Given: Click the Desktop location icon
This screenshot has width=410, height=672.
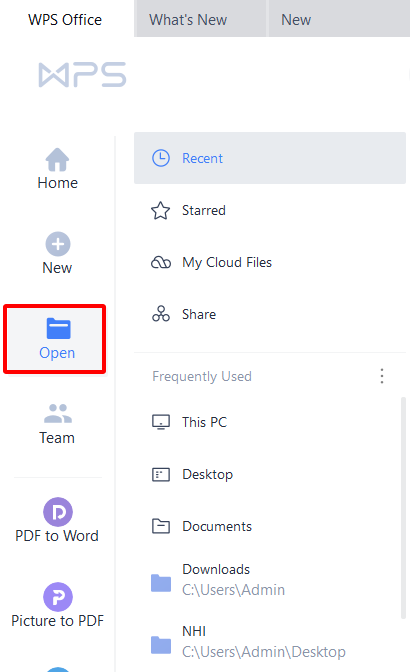Looking at the screenshot, I should [161, 474].
